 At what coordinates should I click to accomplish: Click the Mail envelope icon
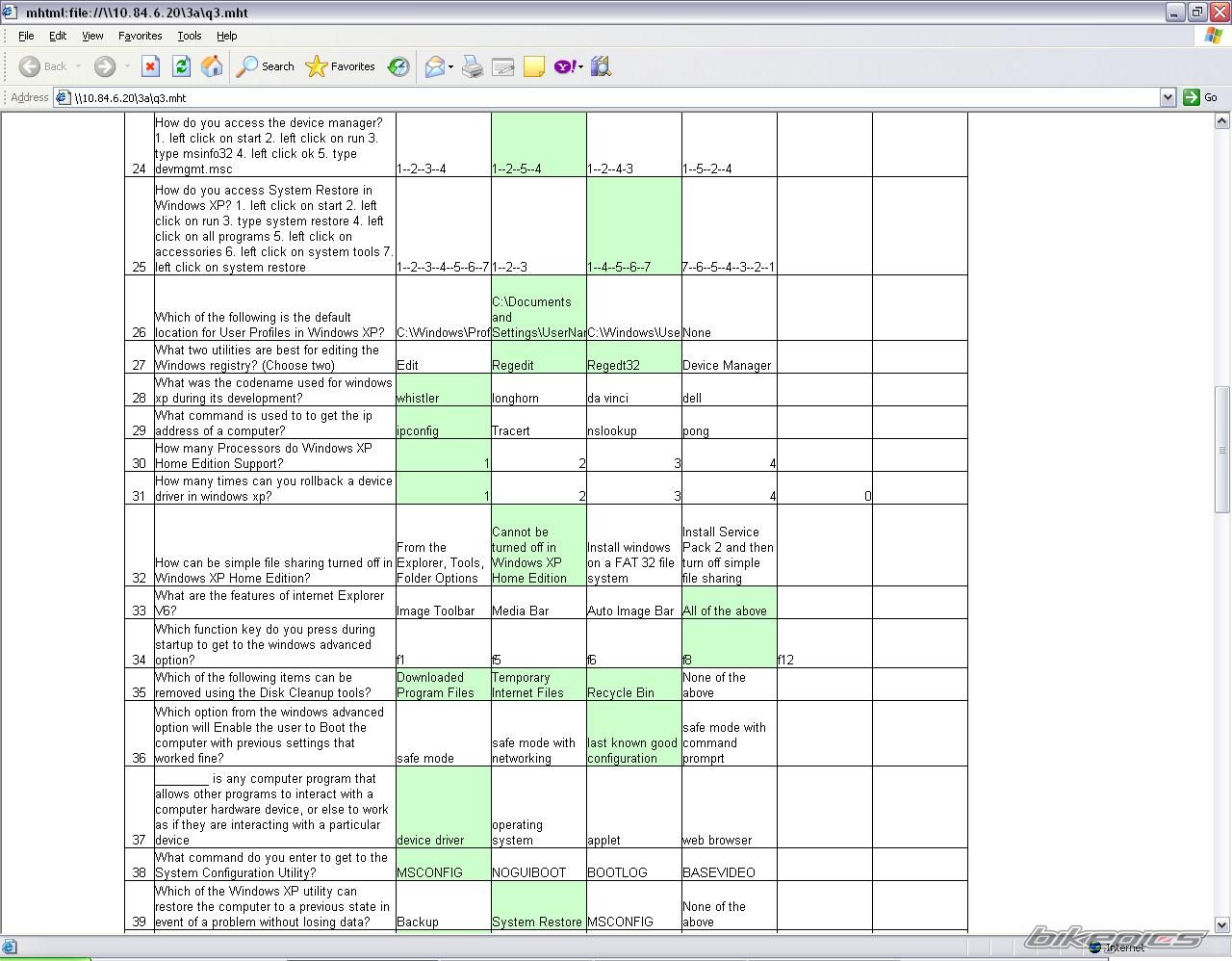tap(435, 66)
